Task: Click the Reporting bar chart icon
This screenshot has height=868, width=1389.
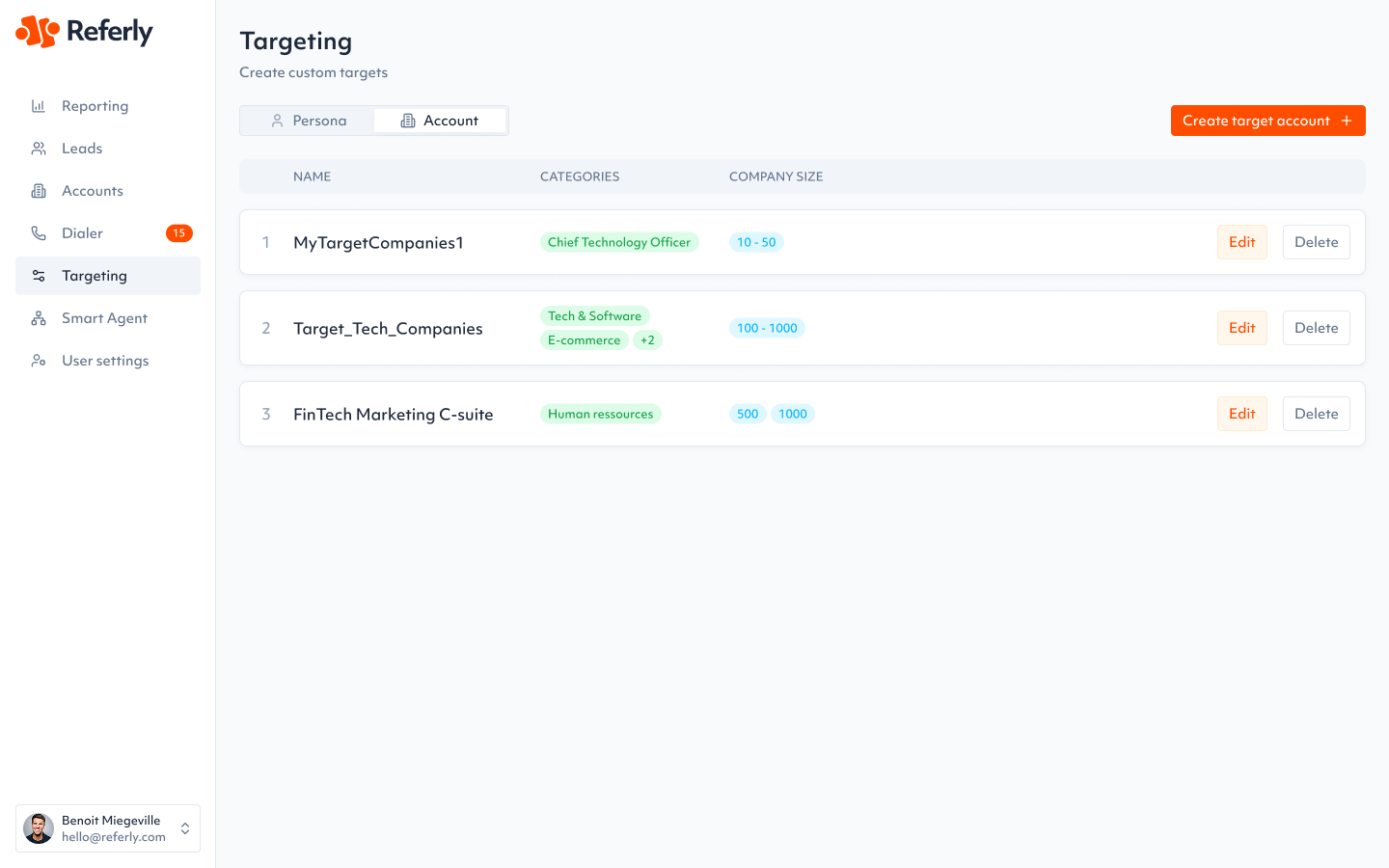Action: 39,106
